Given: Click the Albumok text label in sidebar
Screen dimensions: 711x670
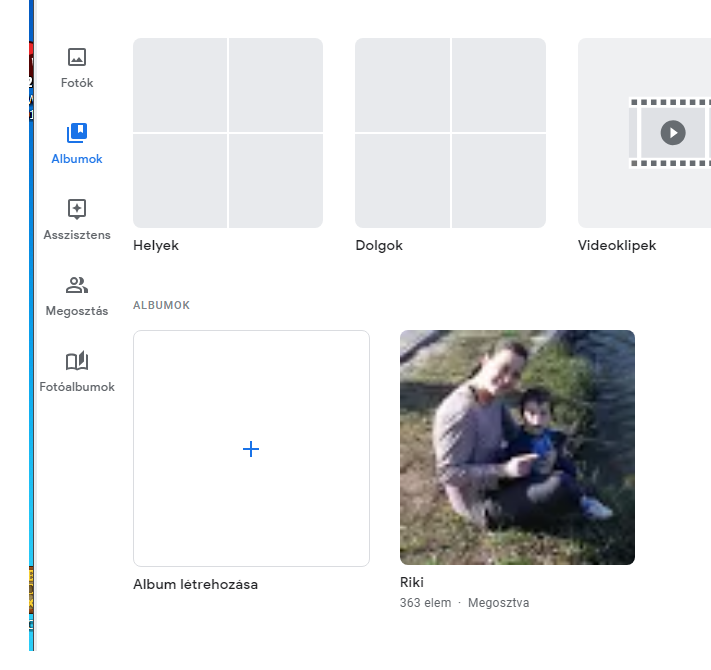Looking at the screenshot, I should click(77, 159).
